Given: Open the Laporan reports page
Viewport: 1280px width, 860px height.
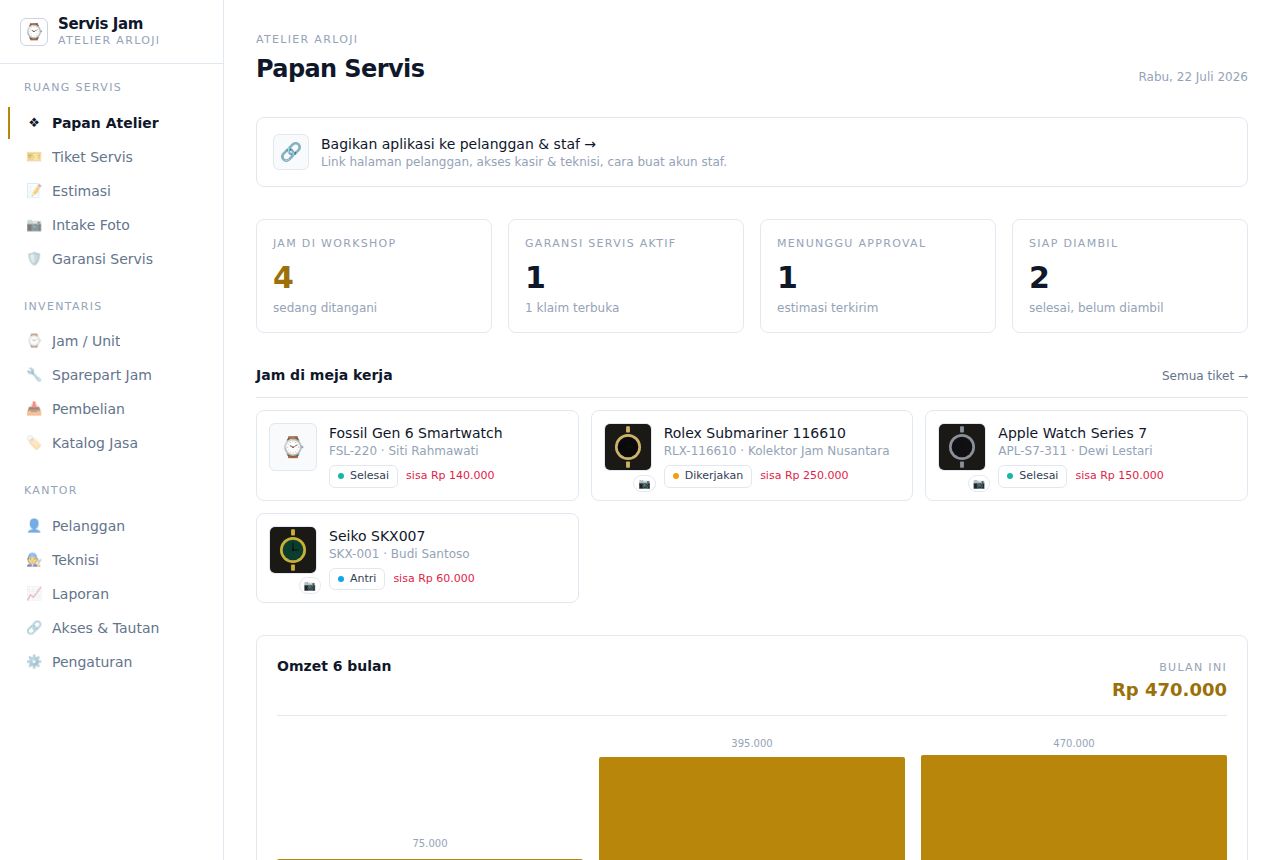Looking at the screenshot, I should (x=112, y=594).
